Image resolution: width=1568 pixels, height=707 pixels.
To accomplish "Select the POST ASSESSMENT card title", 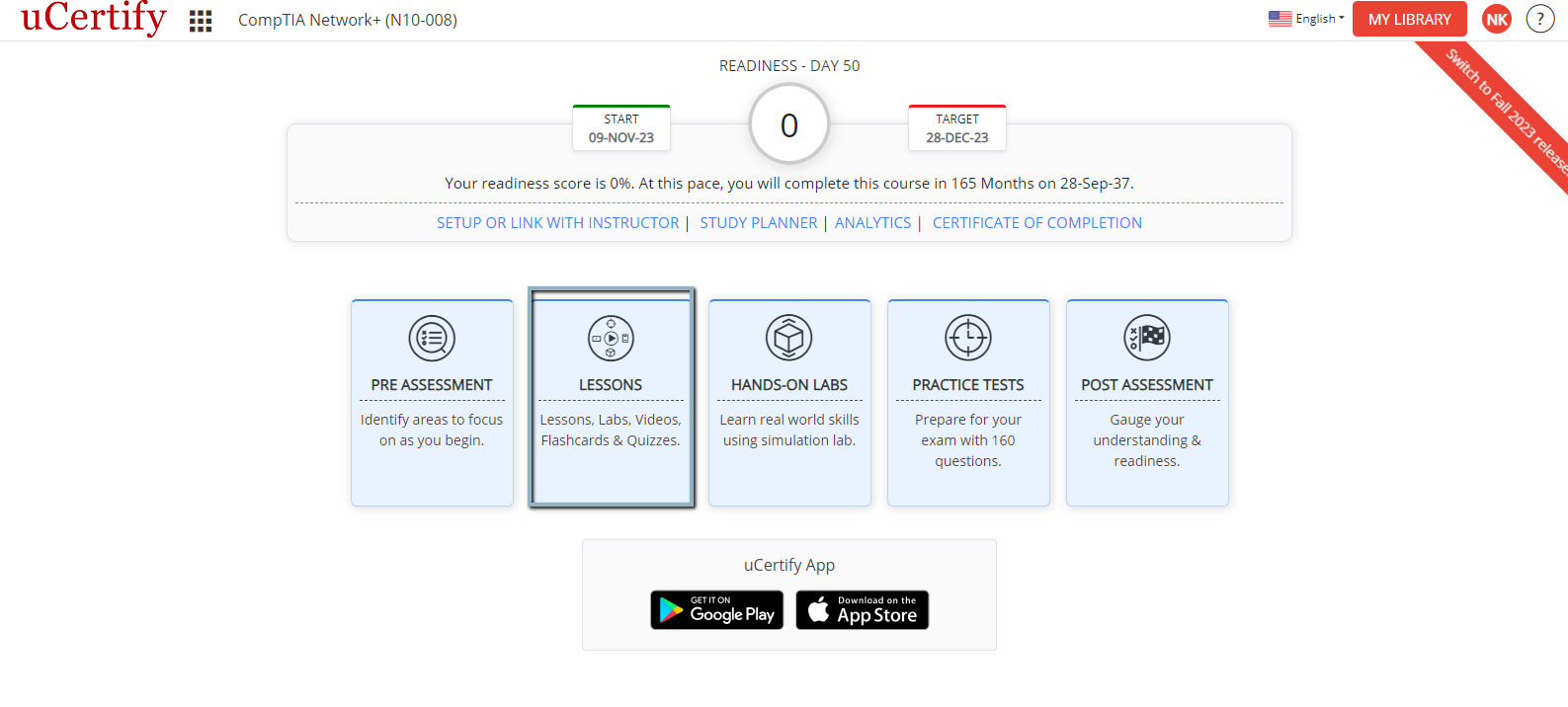I will coord(1147,385).
